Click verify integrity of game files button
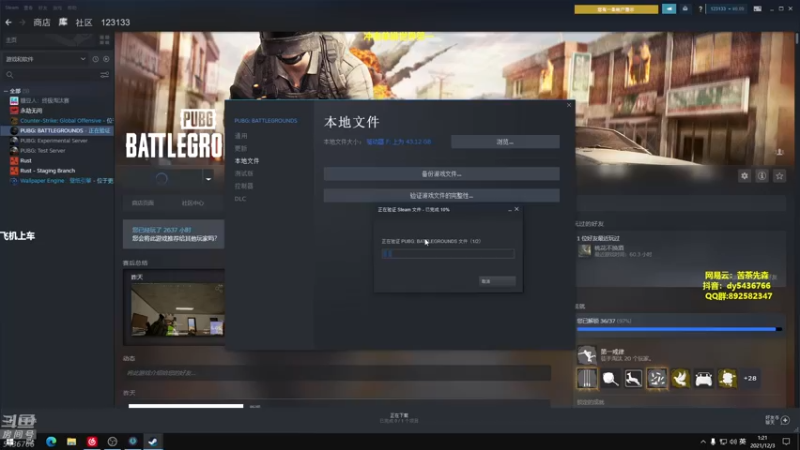The image size is (800, 450). point(441,195)
